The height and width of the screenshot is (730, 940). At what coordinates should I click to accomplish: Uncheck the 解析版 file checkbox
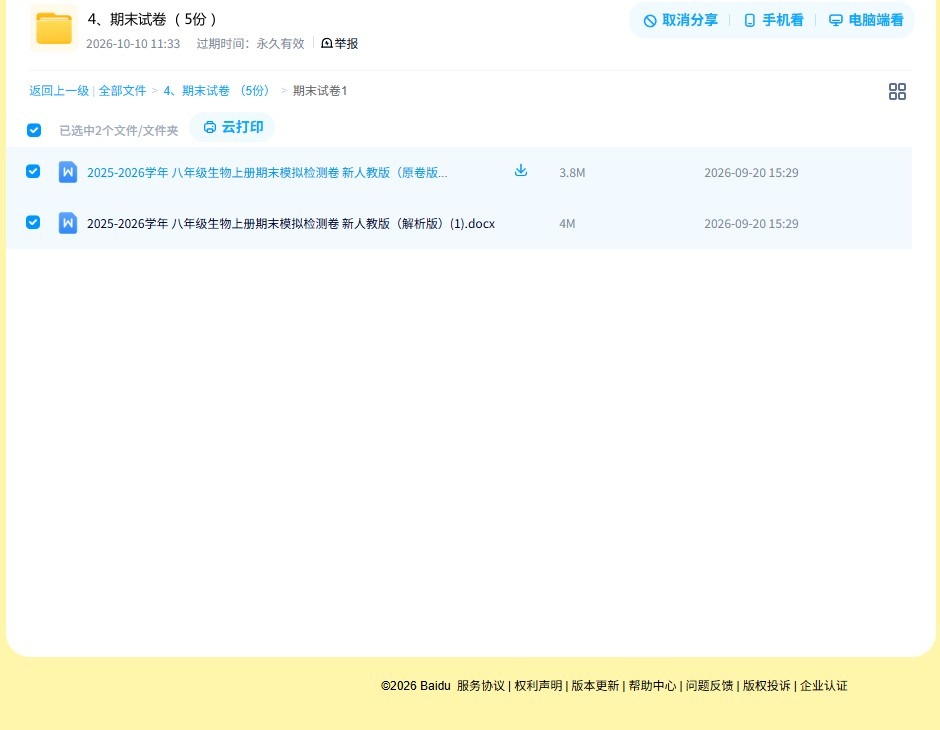[x=33, y=222]
